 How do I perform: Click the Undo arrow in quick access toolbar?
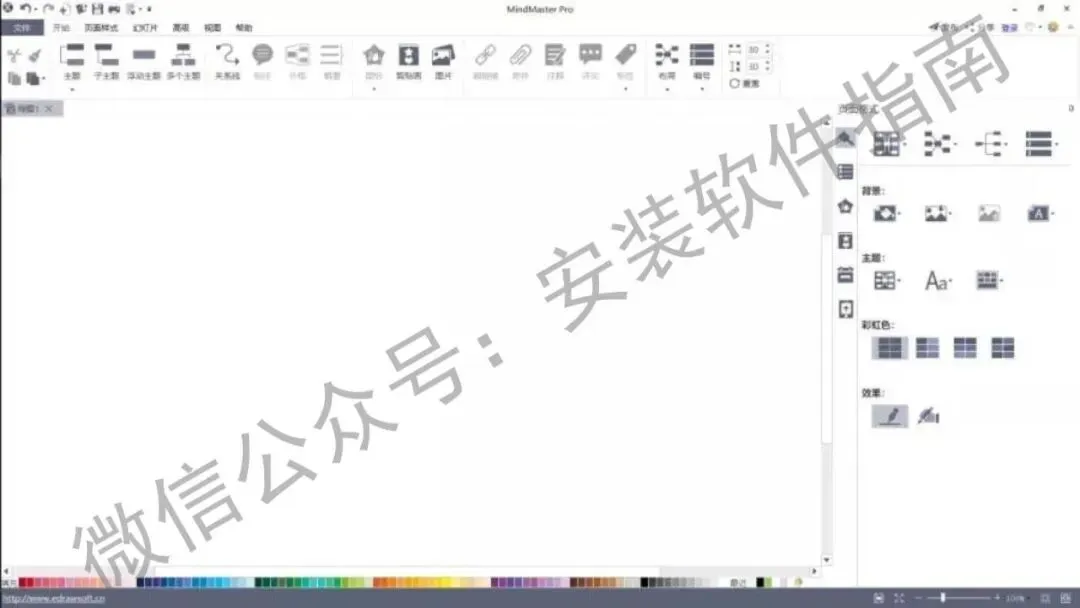(x=25, y=9)
